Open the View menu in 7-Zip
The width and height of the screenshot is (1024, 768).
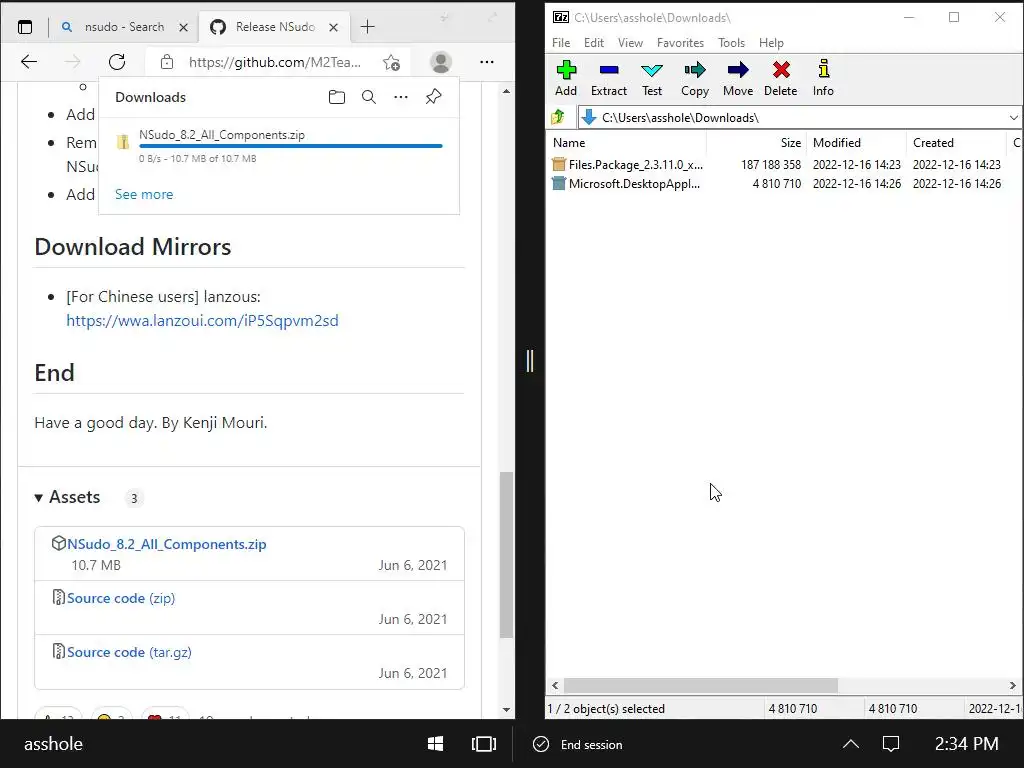tap(630, 42)
